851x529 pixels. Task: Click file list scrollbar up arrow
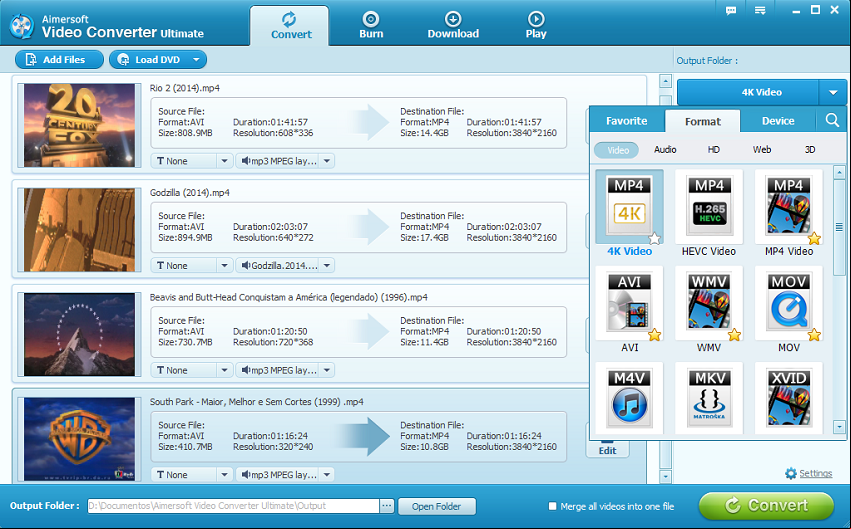click(665, 81)
